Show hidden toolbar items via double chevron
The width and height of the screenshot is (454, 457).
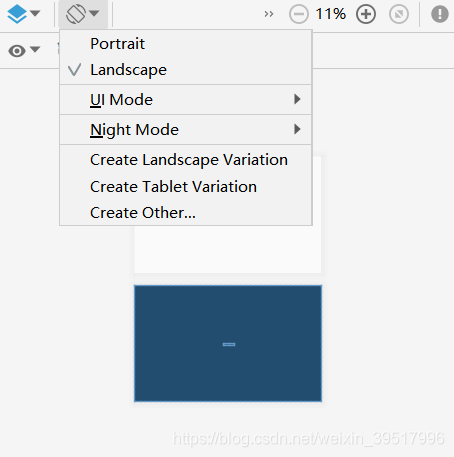[x=269, y=14]
